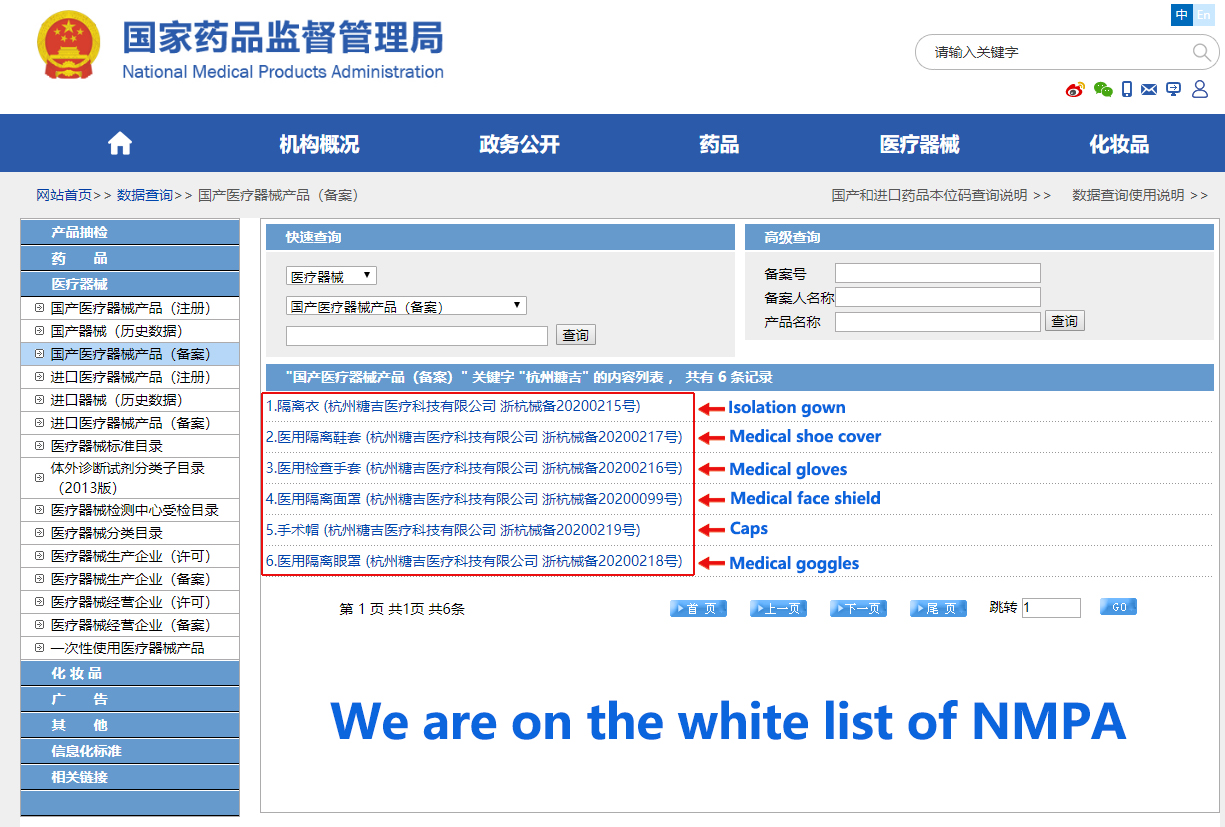Go to 首页 first page button
The image size is (1225, 827).
coord(698,608)
